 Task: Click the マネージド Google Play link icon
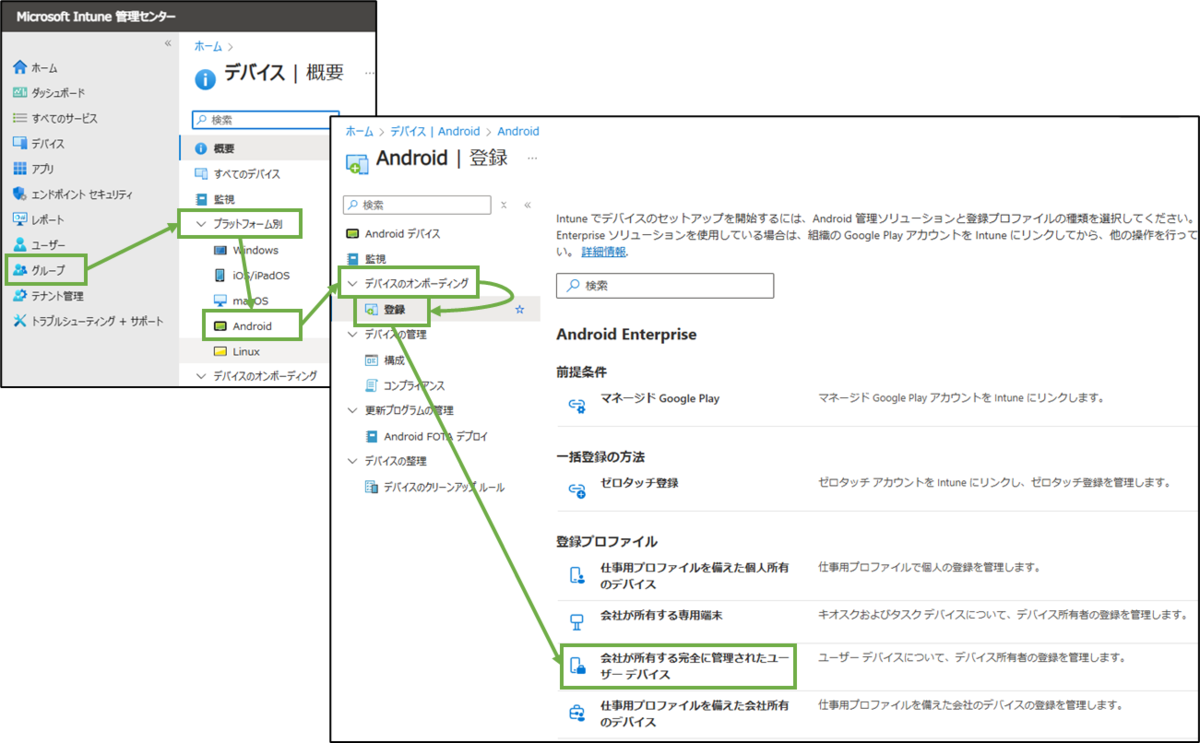(x=576, y=404)
